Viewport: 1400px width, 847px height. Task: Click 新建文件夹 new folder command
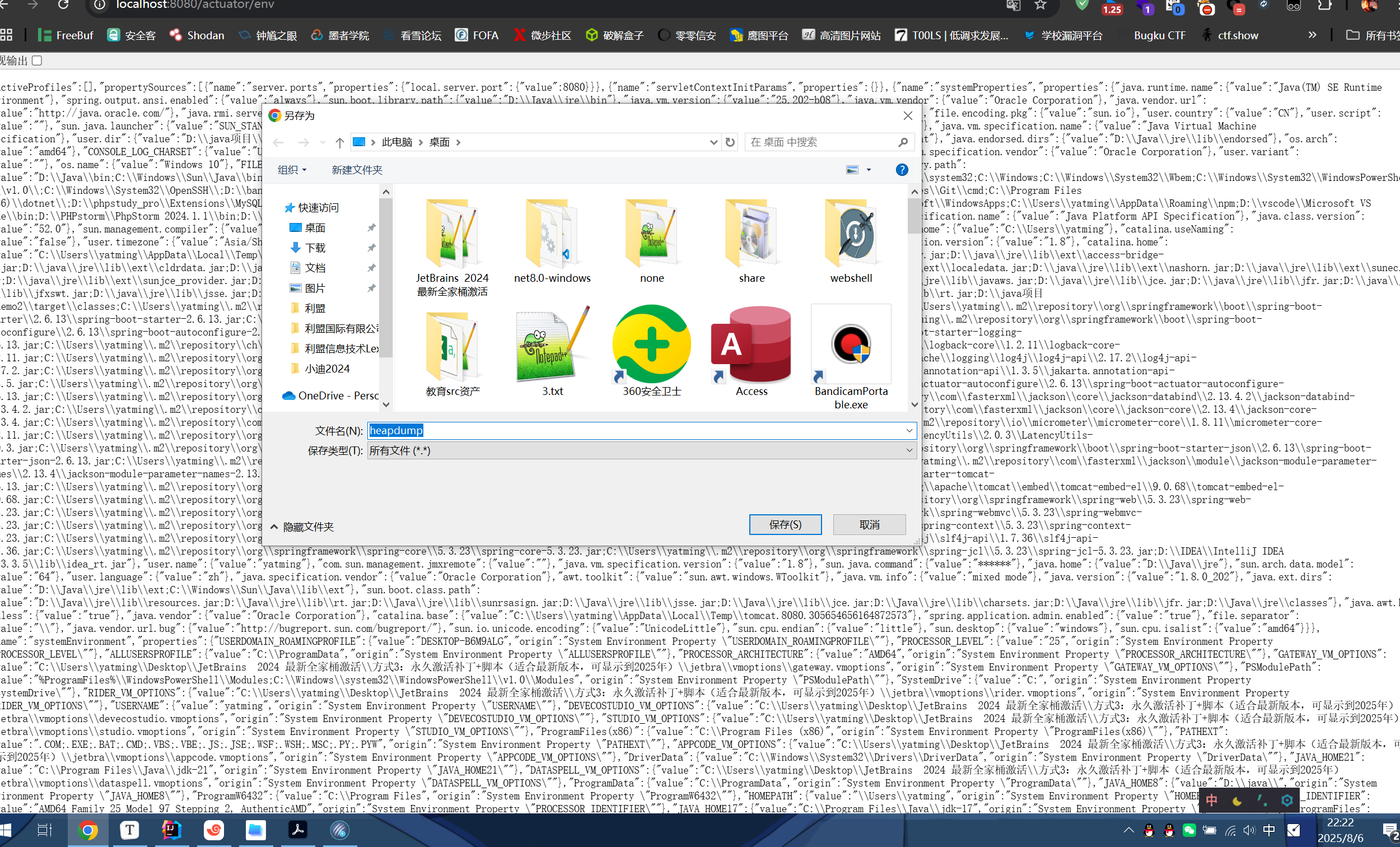357,170
